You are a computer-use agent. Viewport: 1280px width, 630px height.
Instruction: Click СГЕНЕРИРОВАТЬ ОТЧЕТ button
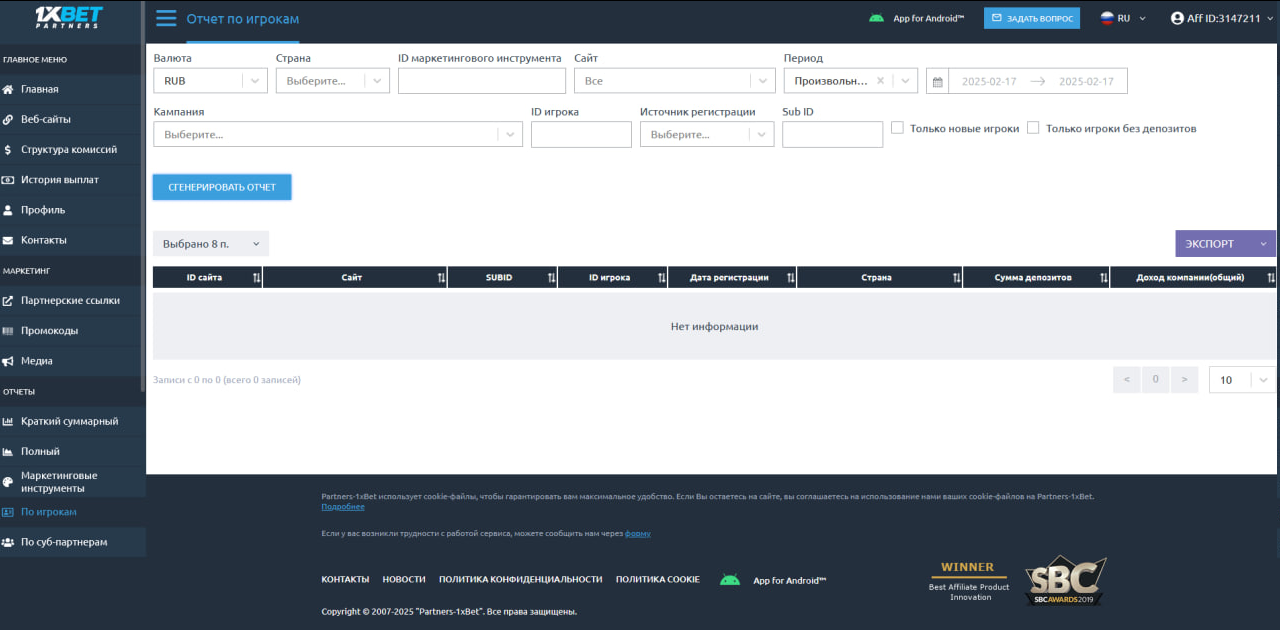[x=221, y=187]
